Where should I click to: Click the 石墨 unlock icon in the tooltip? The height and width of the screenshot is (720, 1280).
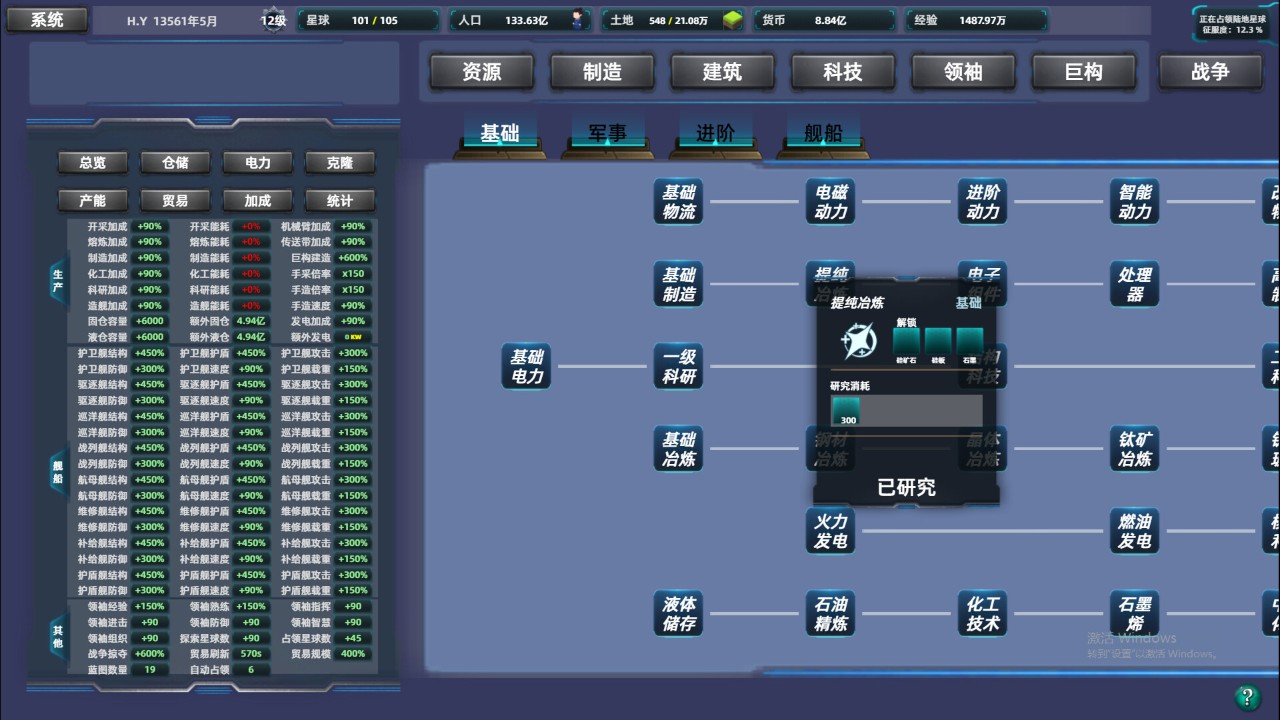coord(968,340)
